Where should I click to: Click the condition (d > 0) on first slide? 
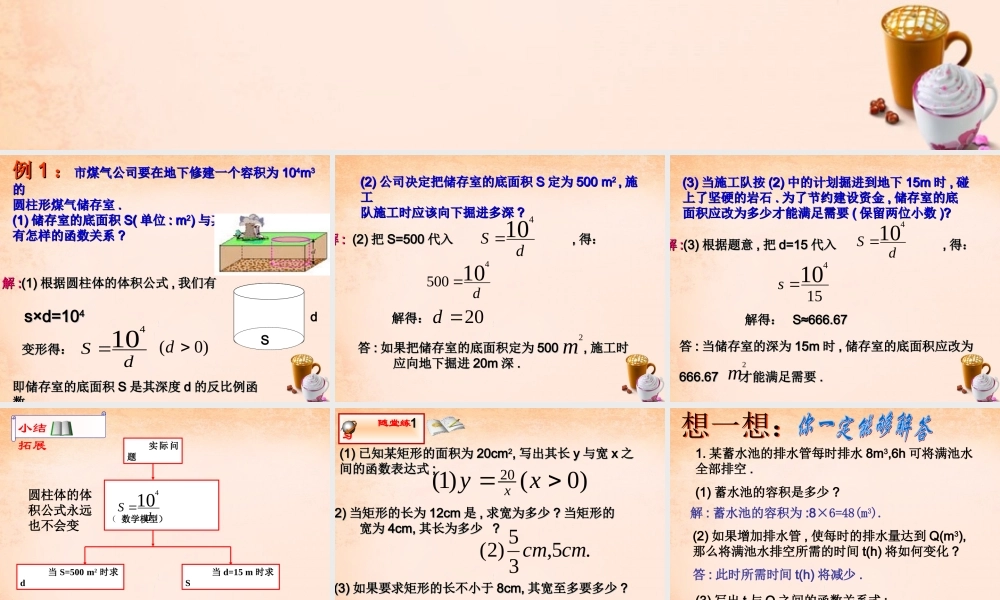184,347
